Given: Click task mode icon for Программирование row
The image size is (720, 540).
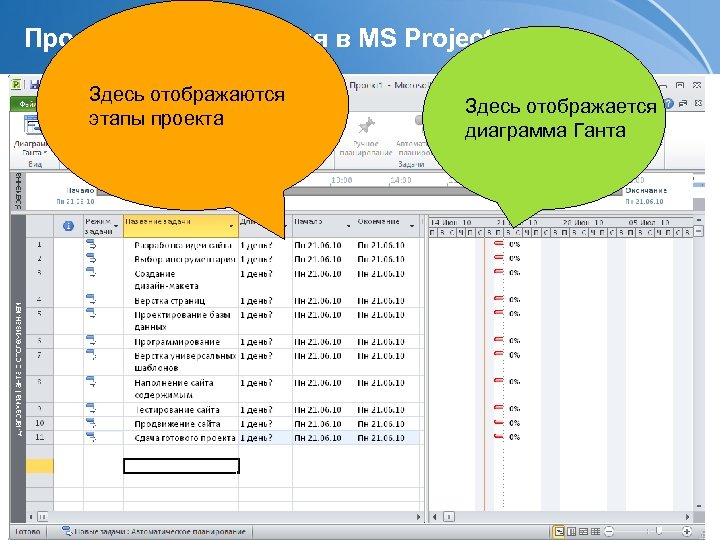Looking at the screenshot, I should click(91, 341).
